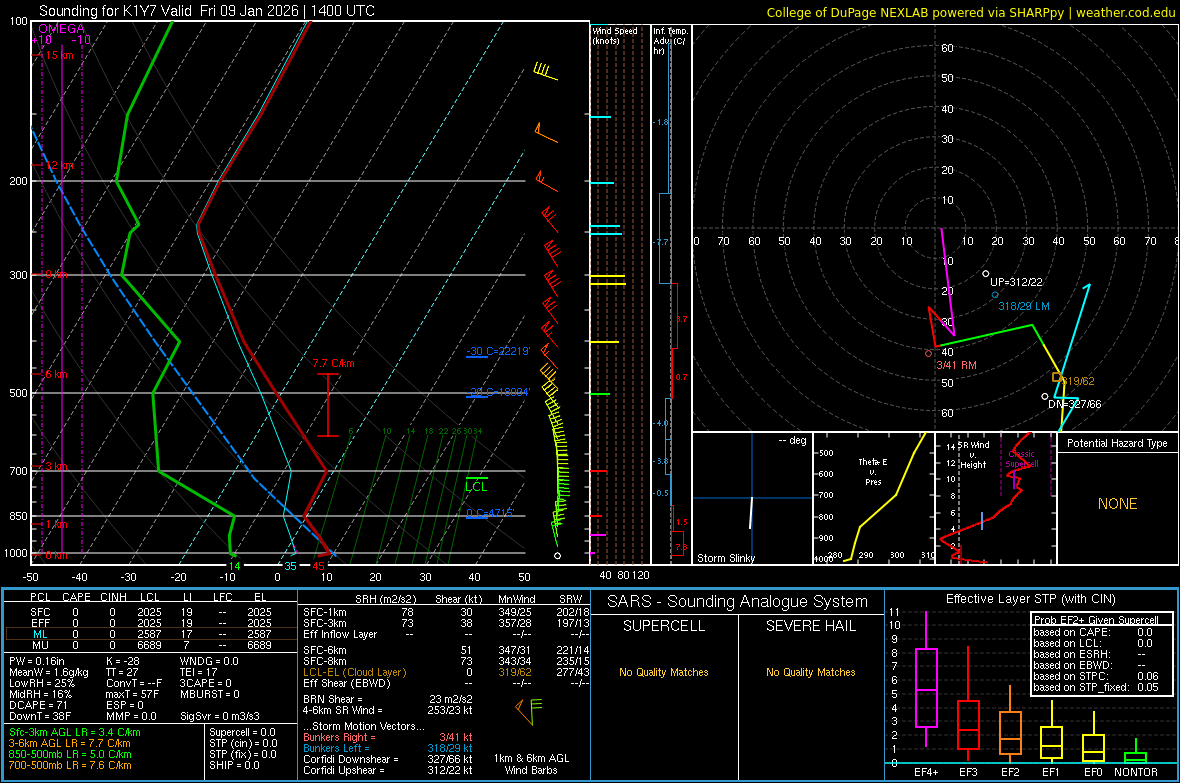The image size is (1180, 783).
Task: Click the 'BRN Shear =' line
Action: click(388, 699)
